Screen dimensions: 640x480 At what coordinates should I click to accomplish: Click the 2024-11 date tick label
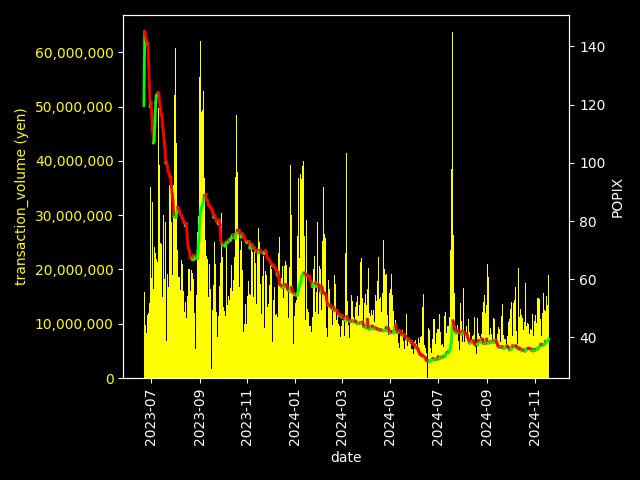(x=534, y=417)
